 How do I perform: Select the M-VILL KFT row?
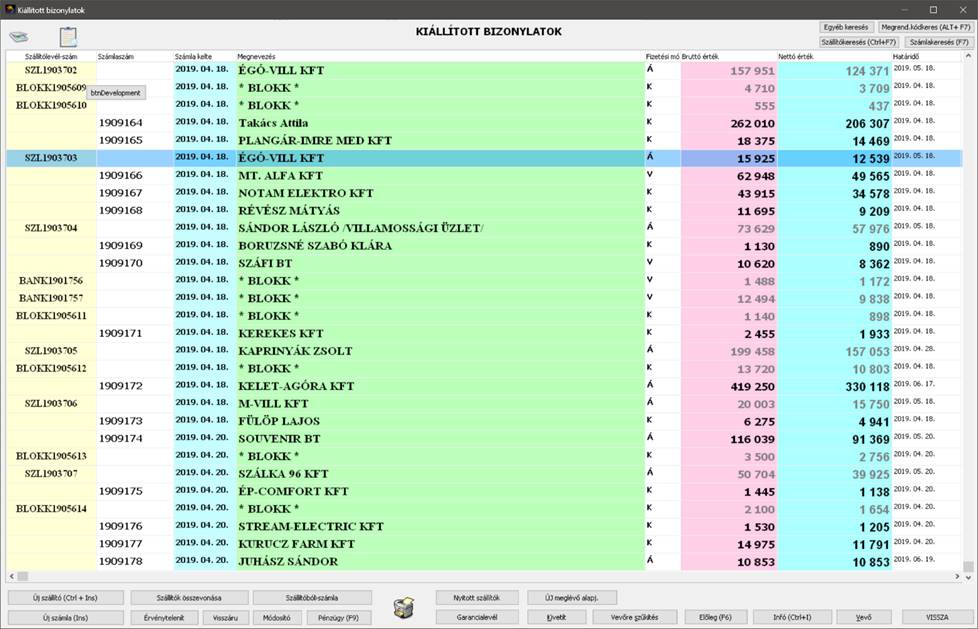pyautogui.click(x=484, y=403)
